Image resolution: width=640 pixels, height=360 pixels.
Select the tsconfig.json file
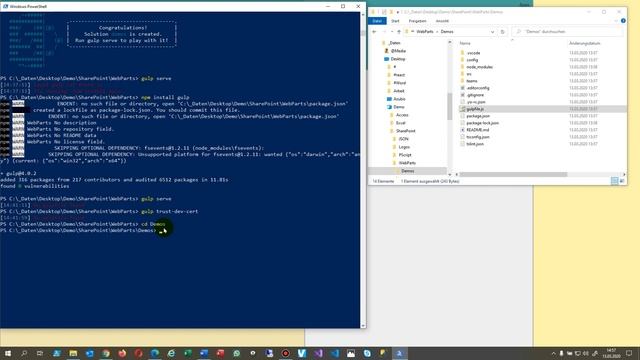[x=478, y=137]
